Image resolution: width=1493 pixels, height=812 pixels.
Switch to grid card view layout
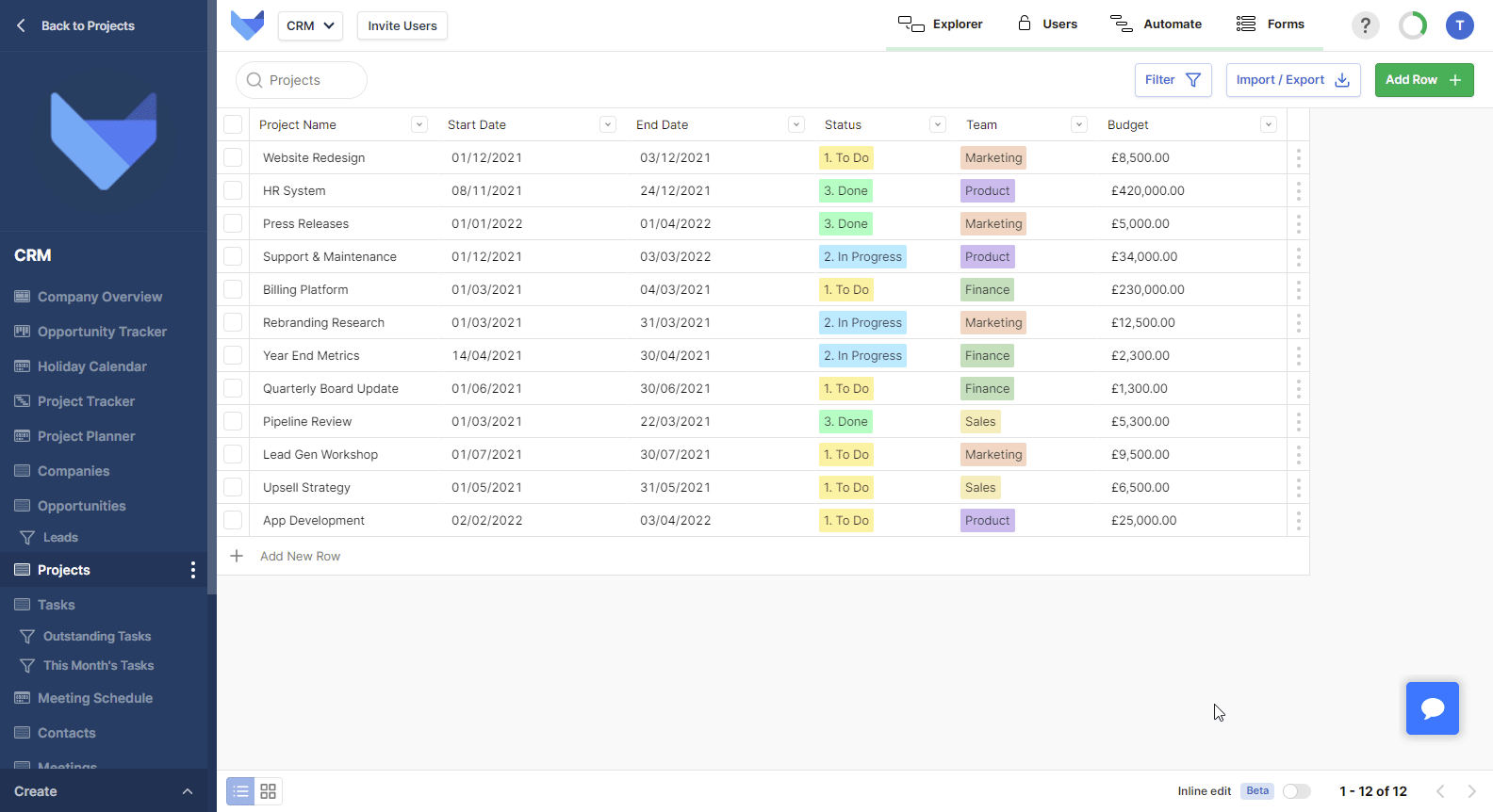coord(269,791)
